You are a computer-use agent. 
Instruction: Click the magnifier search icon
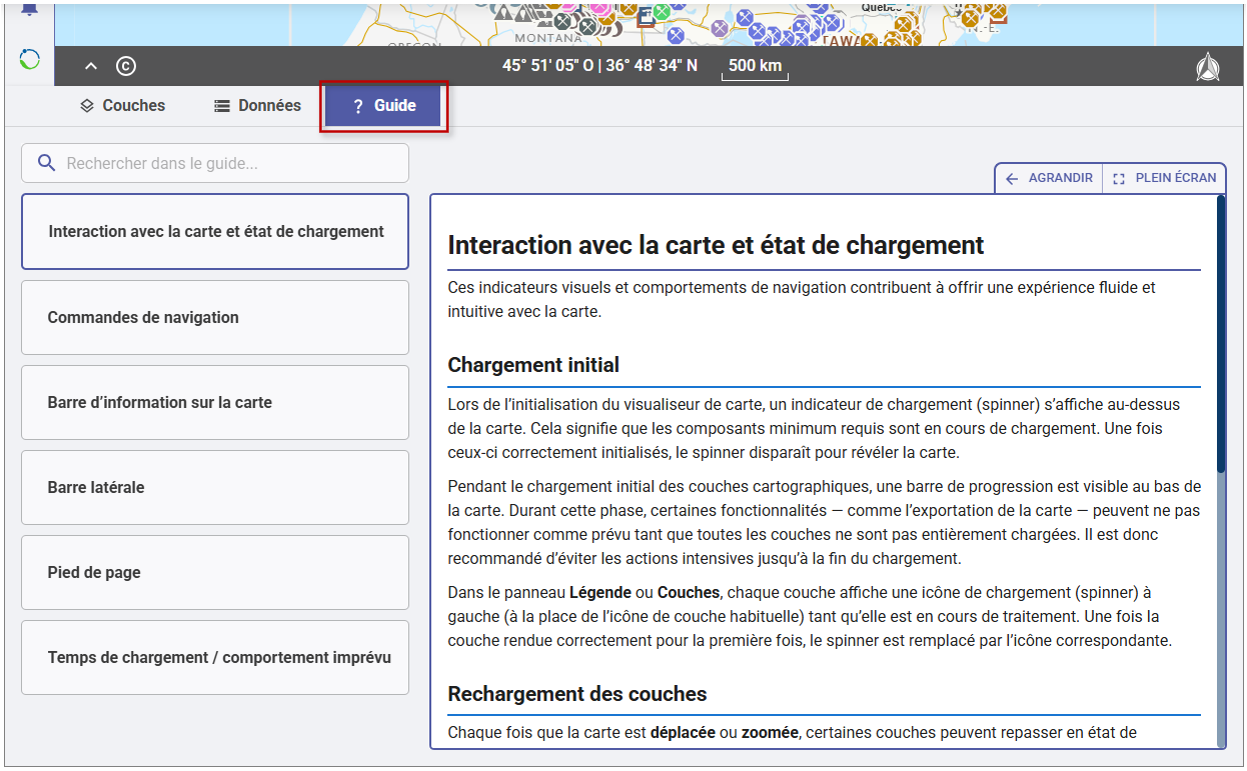click(45, 163)
